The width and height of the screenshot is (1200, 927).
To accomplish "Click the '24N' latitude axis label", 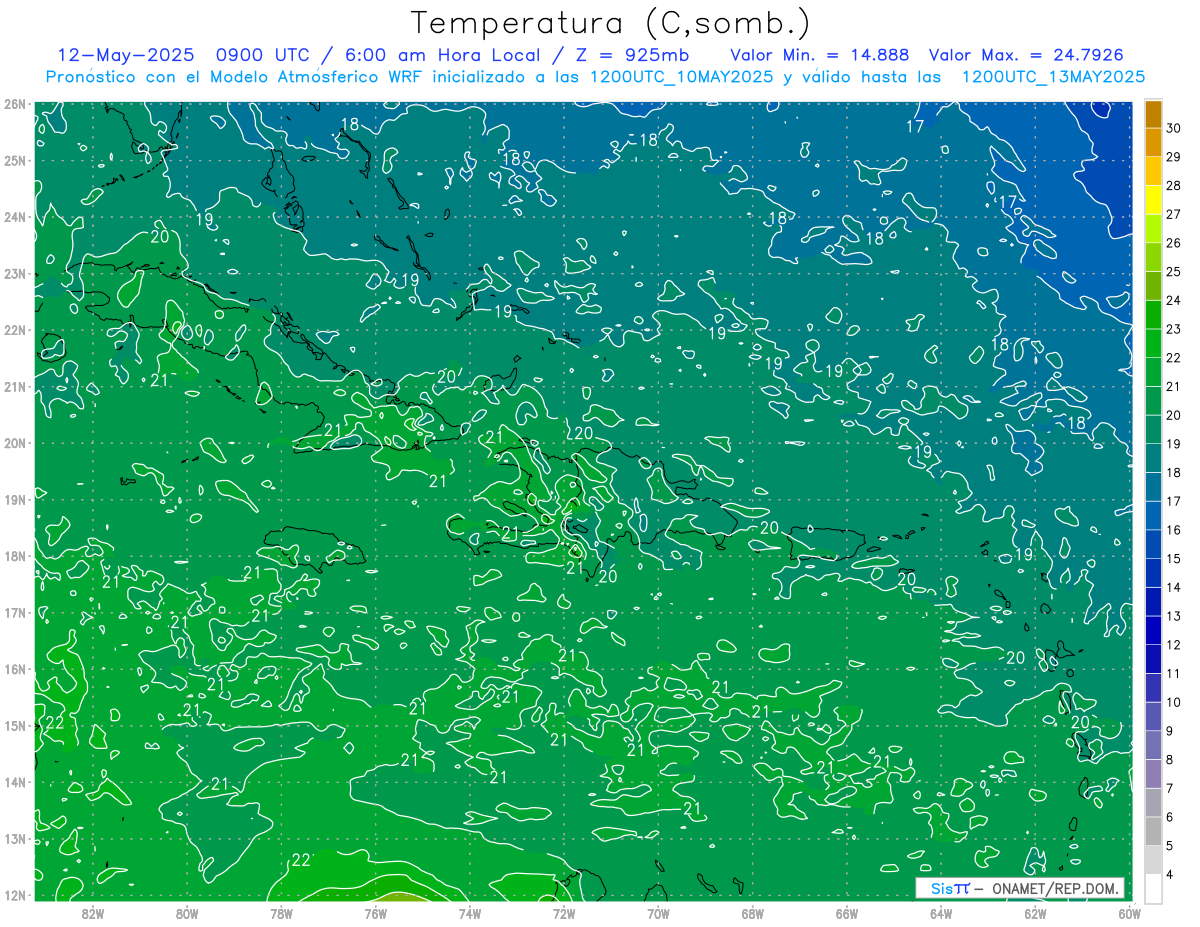I will pyautogui.click(x=14, y=217).
